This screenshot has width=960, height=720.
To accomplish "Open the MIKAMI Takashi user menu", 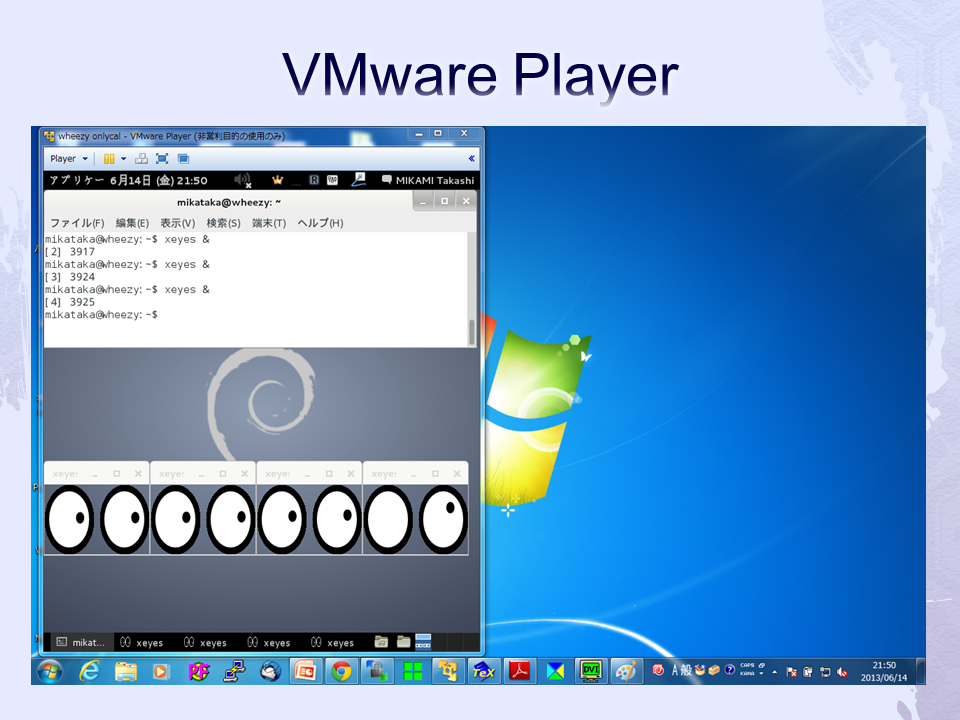I will (428, 180).
